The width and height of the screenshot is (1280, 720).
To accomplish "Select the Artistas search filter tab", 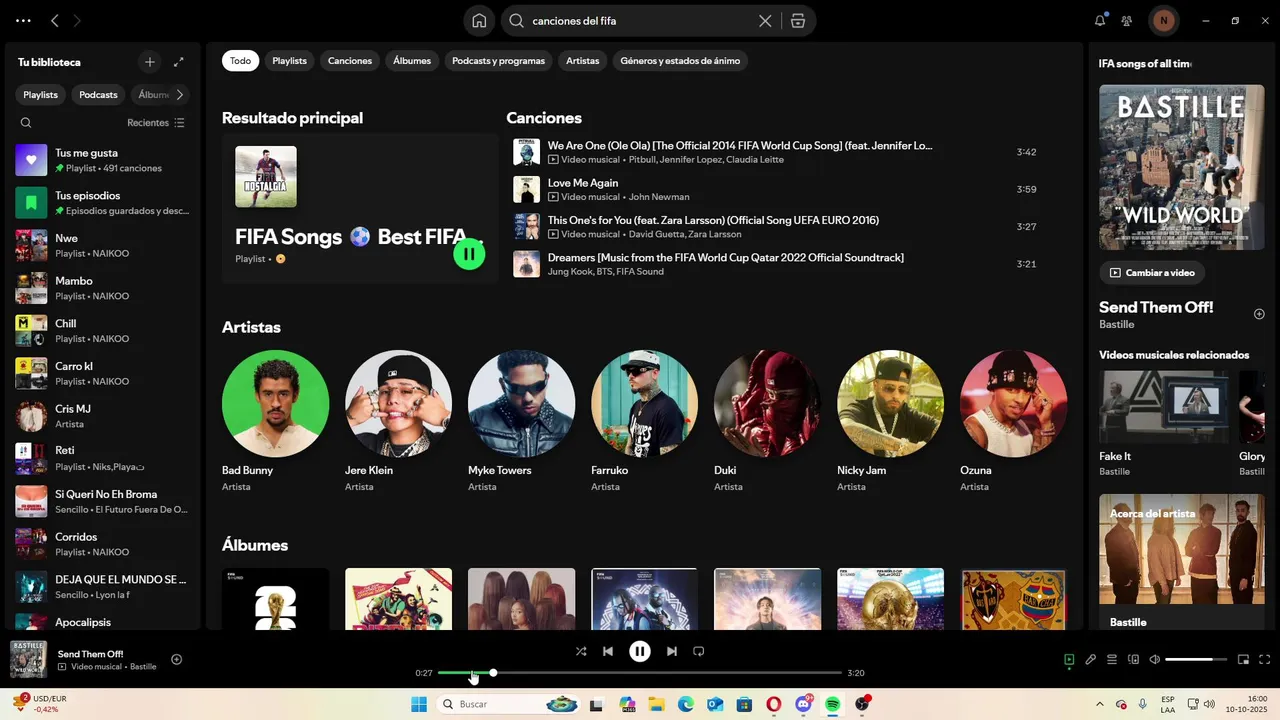I will pyautogui.click(x=582, y=61).
